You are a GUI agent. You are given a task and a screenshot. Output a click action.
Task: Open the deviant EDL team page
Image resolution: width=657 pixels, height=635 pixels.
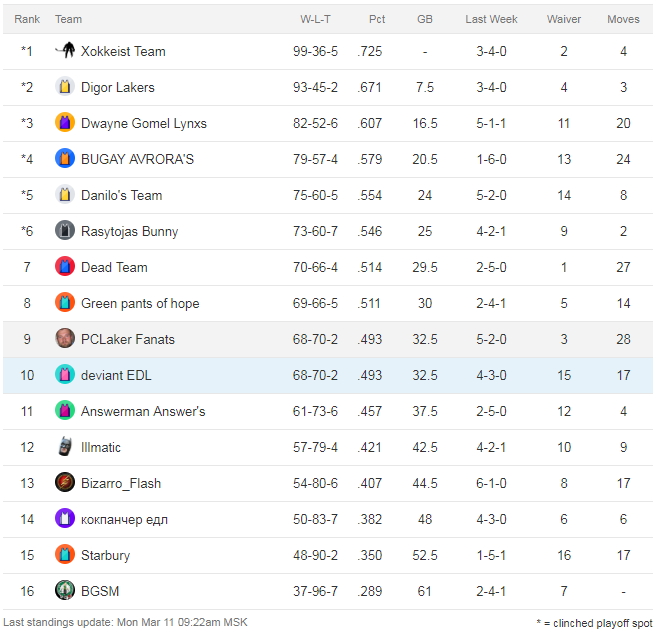coord(116,375)
